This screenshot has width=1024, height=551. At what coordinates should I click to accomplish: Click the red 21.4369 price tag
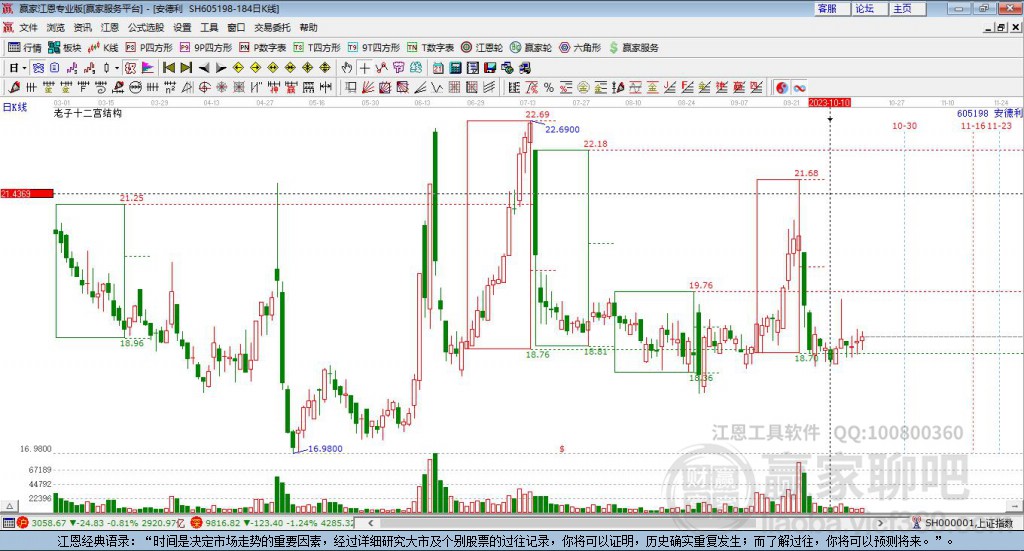tap(27, 193)
